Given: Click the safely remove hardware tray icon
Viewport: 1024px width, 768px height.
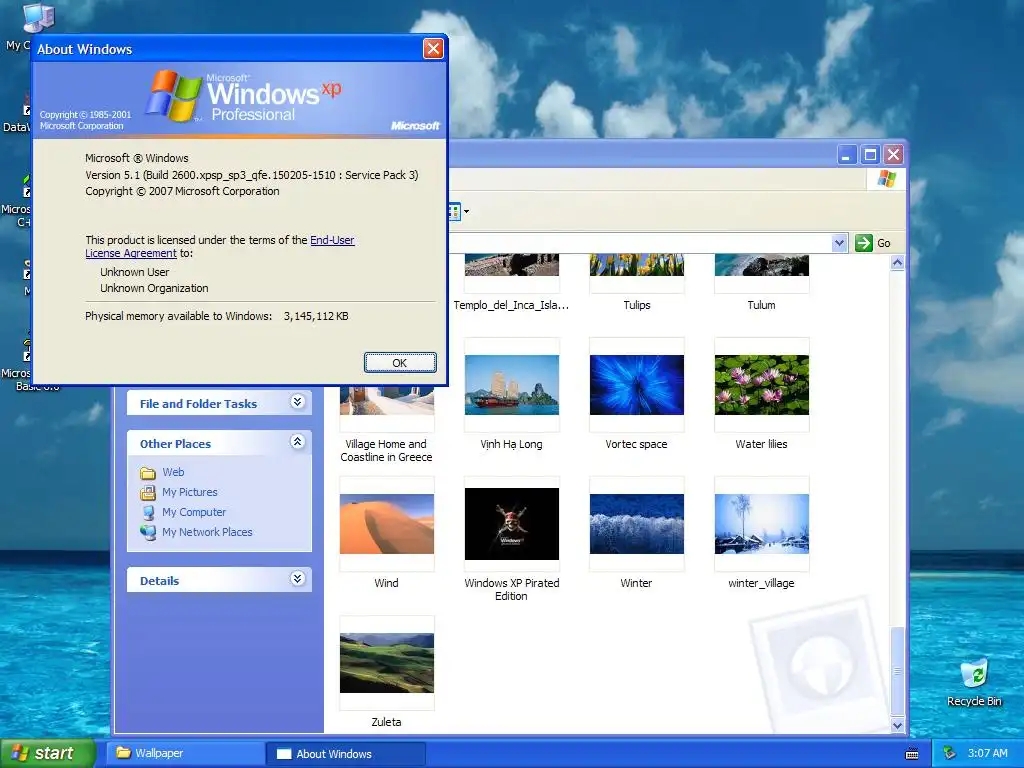Looking at the screenshot, I should click(950, 754).
